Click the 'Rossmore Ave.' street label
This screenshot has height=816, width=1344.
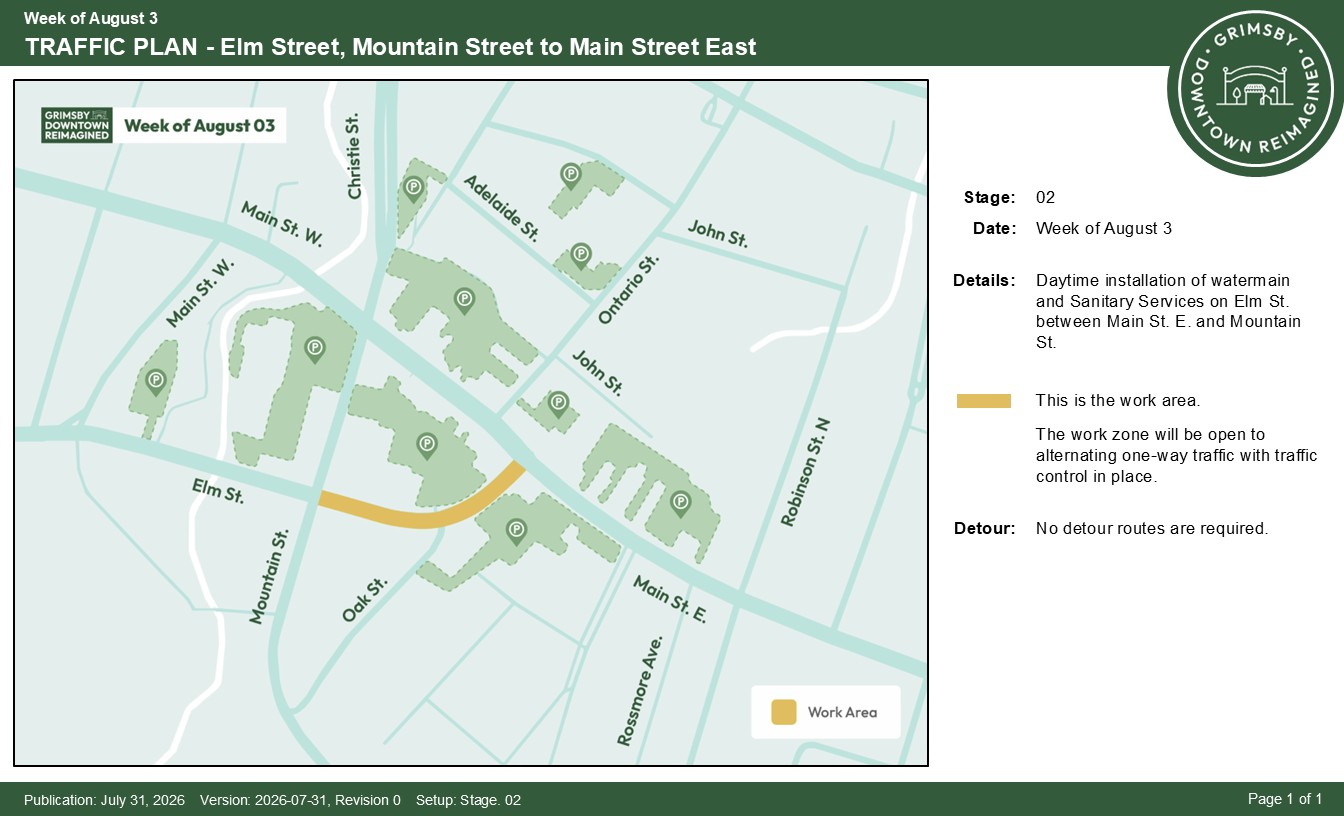[x=641, y=691]
